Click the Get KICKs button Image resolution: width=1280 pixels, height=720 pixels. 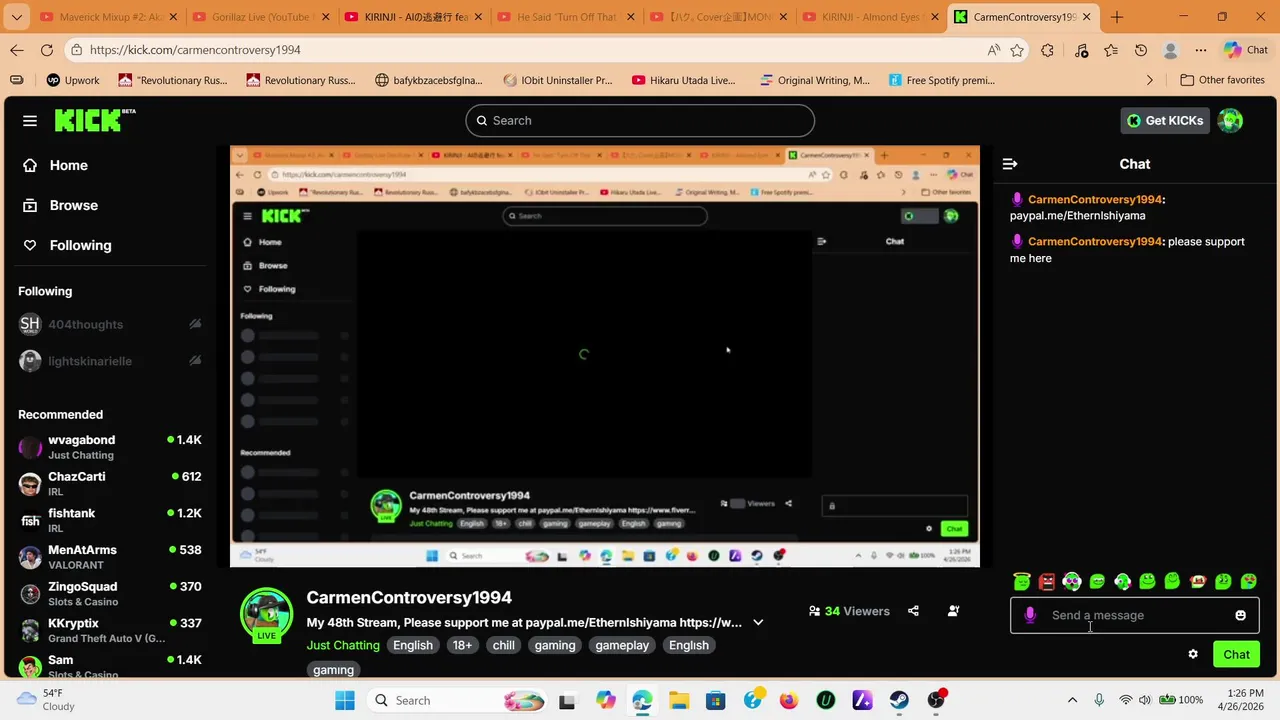tap(1165, 120)
